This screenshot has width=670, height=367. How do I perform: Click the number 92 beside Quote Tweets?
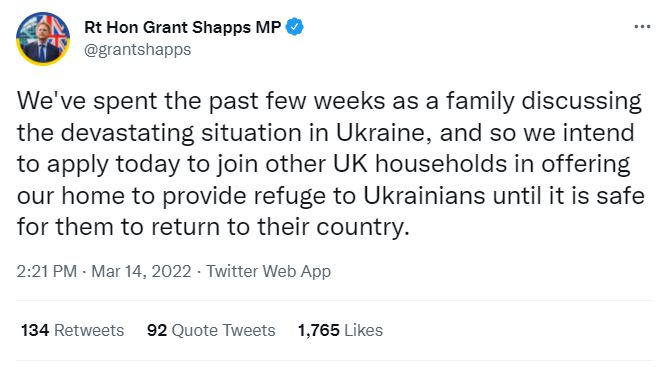[157, 330]
